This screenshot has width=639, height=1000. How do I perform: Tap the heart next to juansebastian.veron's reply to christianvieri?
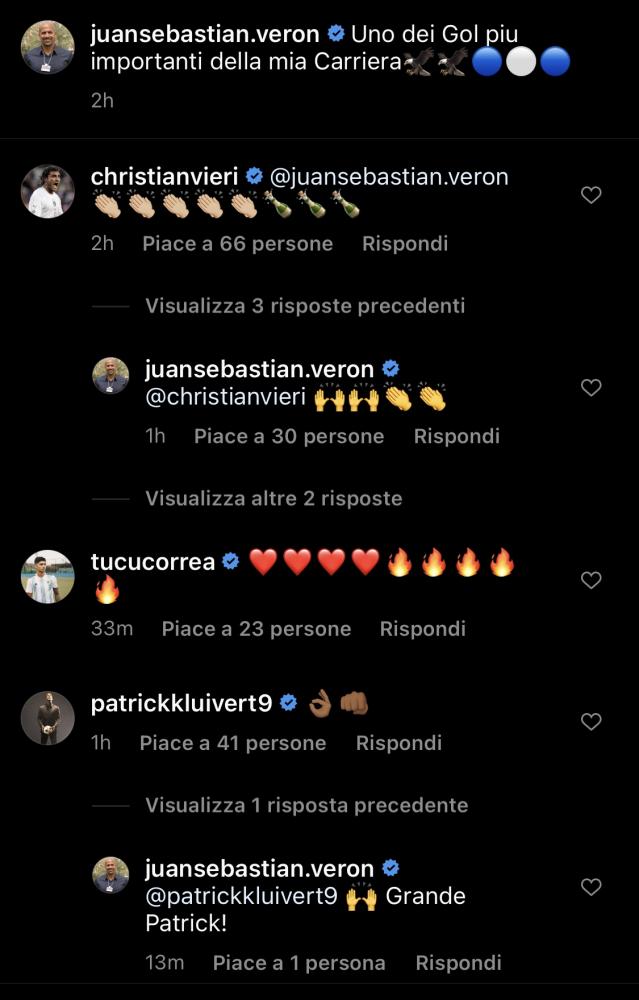[x=591, y=387]
